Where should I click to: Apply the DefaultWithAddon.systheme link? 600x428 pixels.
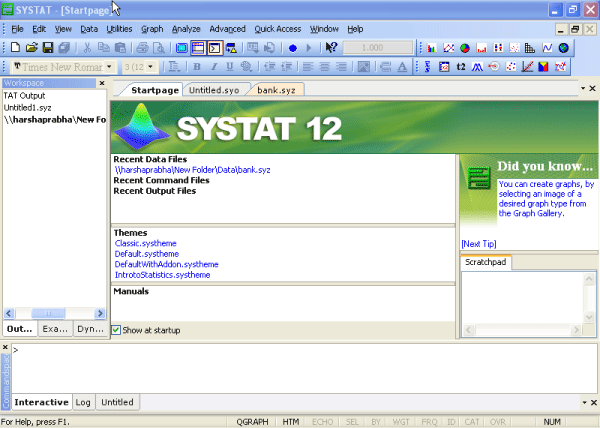[x=166, y=264]
